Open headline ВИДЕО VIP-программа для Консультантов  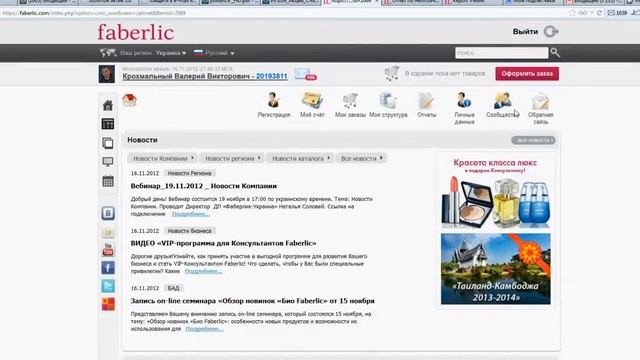pos(223,243)
